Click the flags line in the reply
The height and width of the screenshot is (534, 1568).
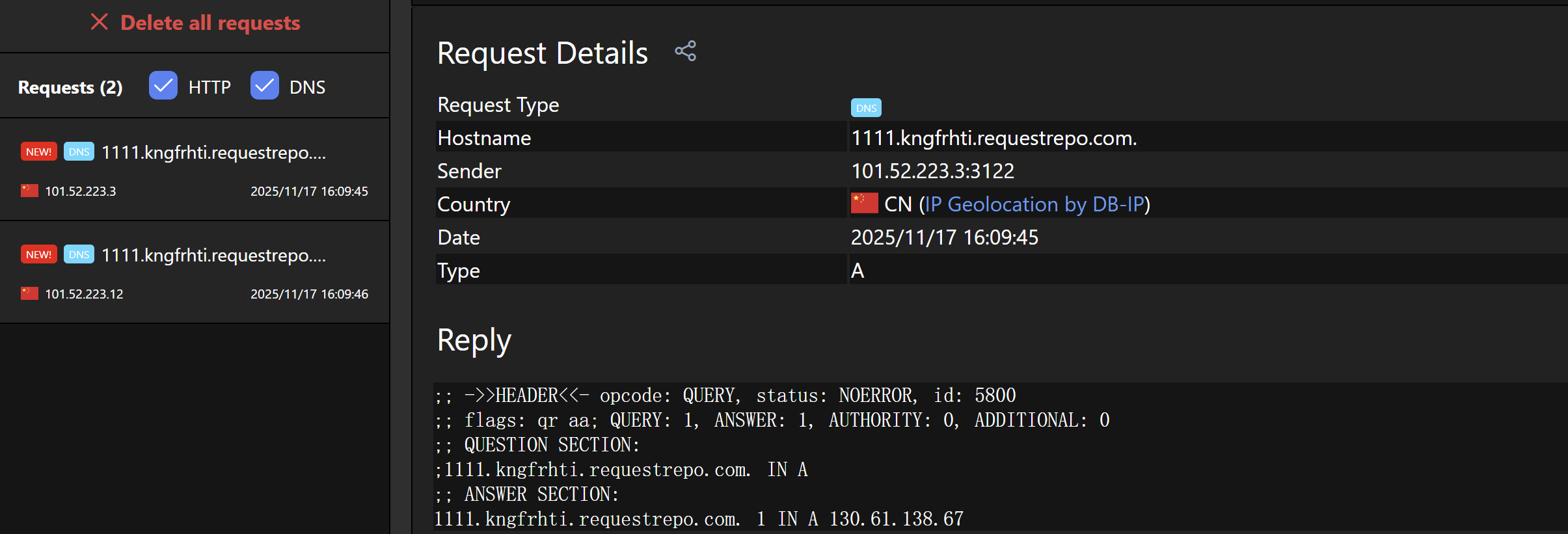(x=772, y=420)
